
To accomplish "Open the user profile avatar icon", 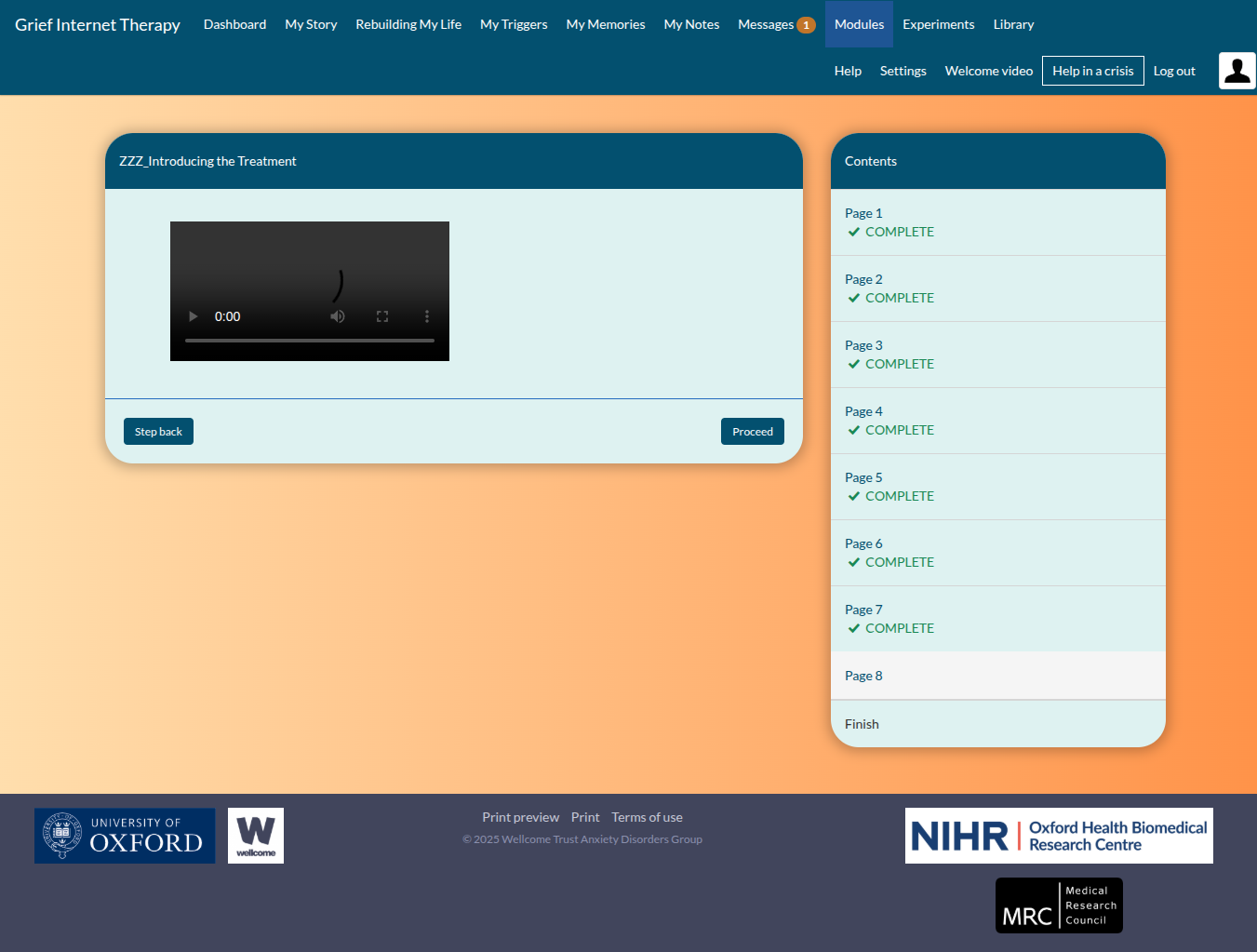I will (1237, 71).
